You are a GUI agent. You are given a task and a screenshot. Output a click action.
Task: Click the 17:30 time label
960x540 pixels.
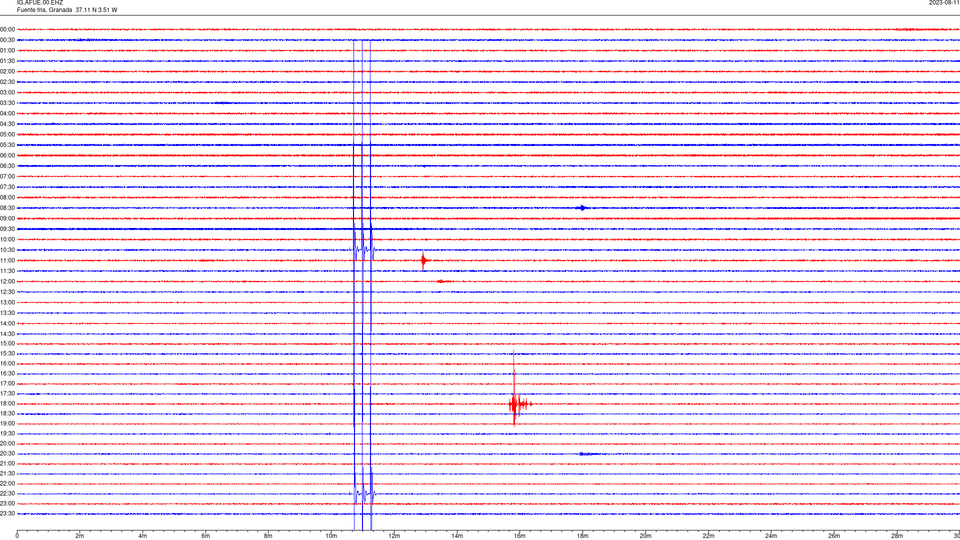point(7,394)
